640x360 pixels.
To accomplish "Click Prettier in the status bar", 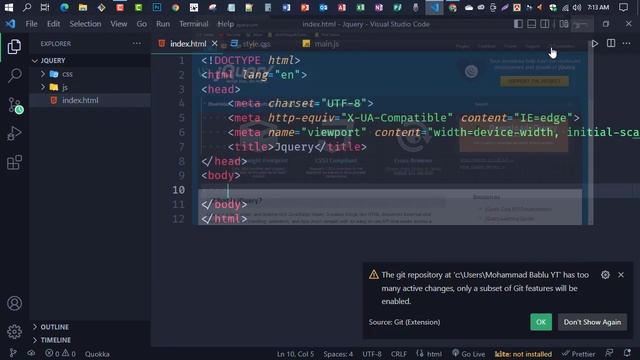I will (x=578, y=353).
